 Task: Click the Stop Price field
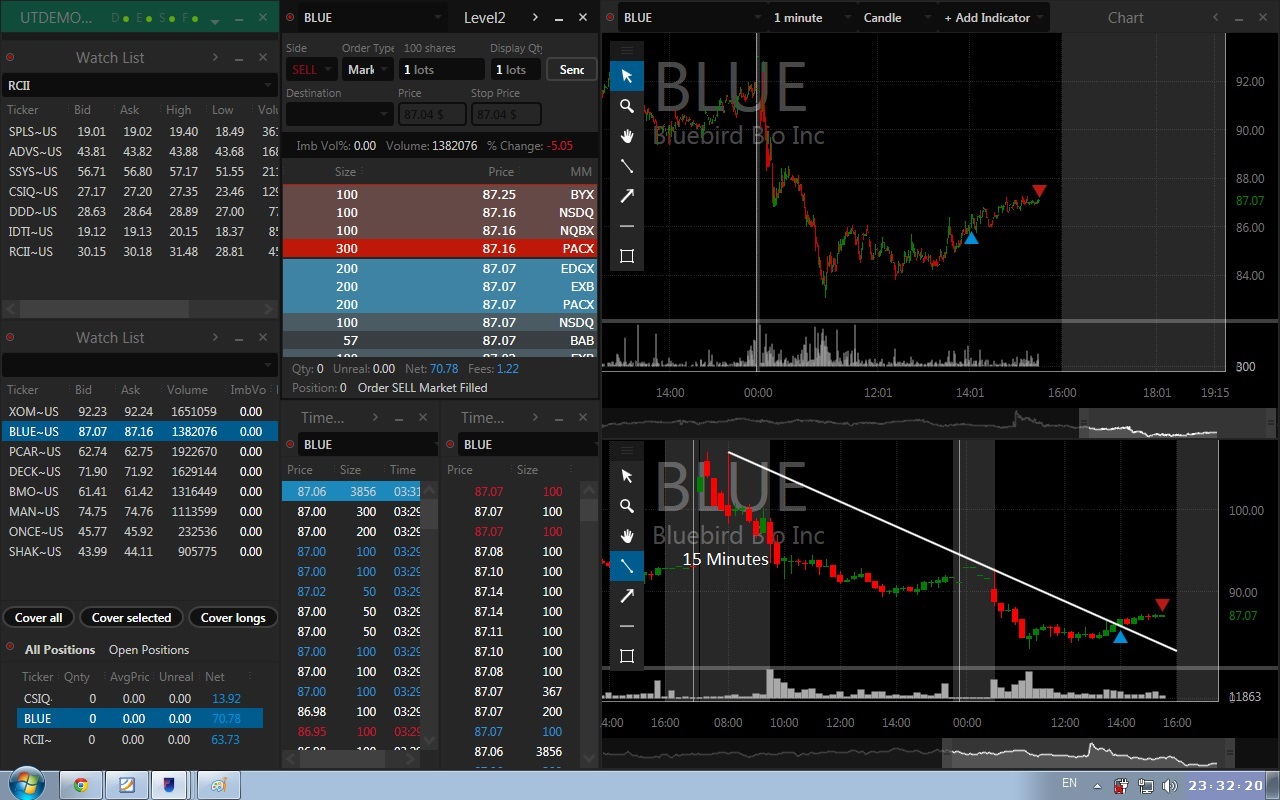pyautogui.click(x=506, y=114)
